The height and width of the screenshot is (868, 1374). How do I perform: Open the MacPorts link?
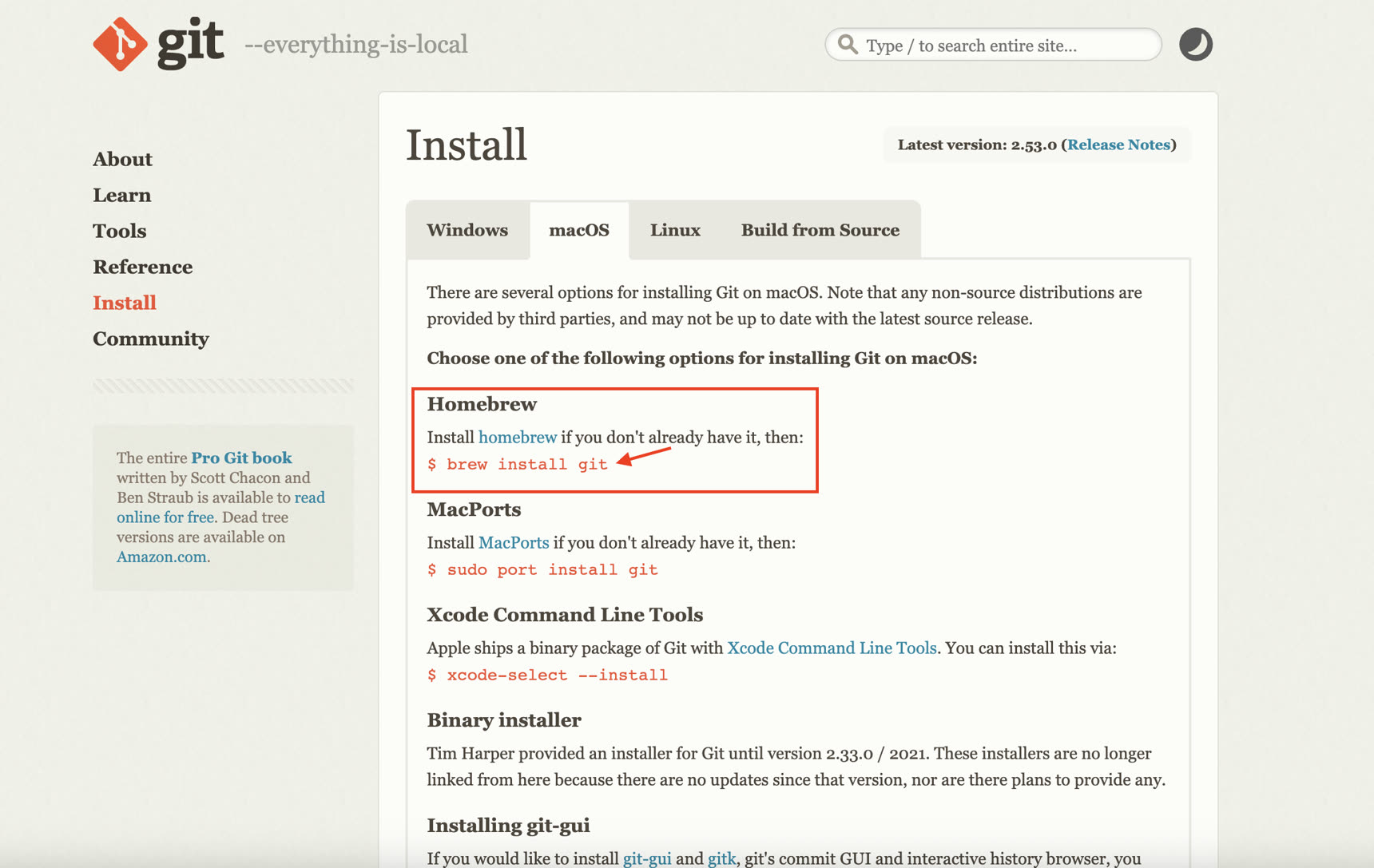[x=514, y=542]
